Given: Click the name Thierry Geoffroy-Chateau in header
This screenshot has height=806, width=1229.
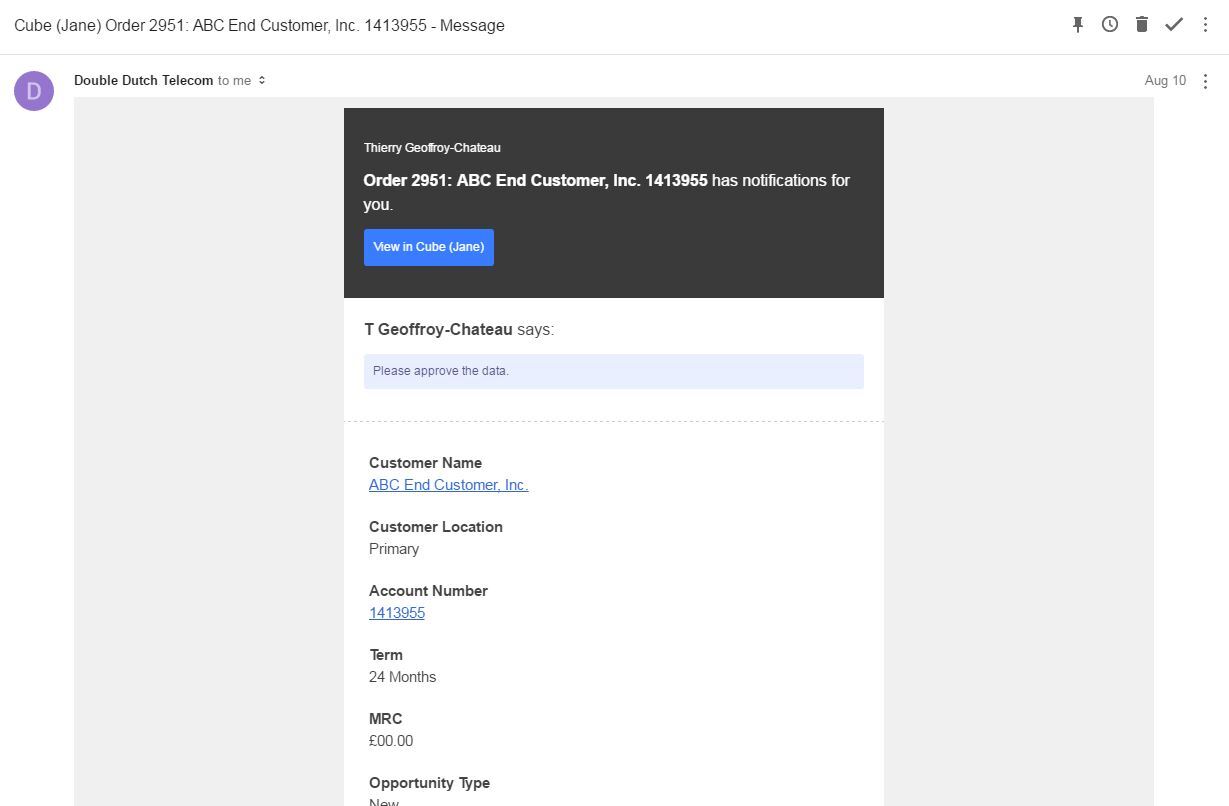Looking at the screenshot, I should tap(432, 148).
